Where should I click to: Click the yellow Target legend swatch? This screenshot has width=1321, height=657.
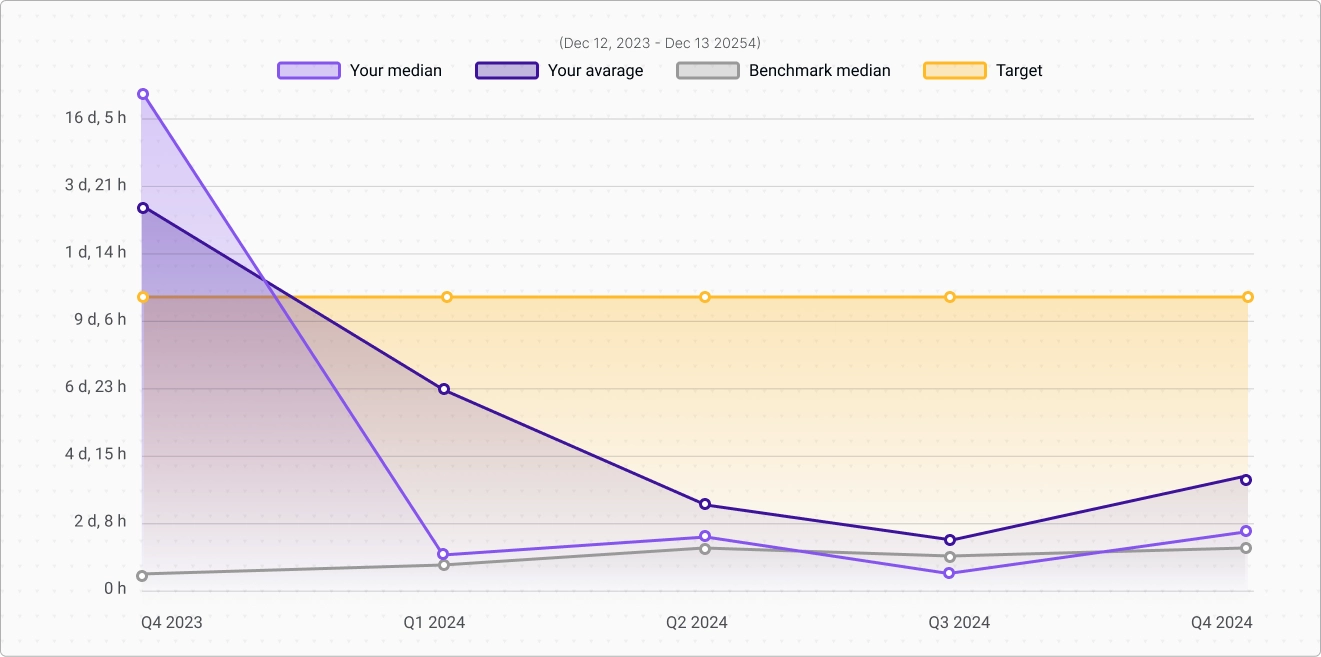point(955,70)
